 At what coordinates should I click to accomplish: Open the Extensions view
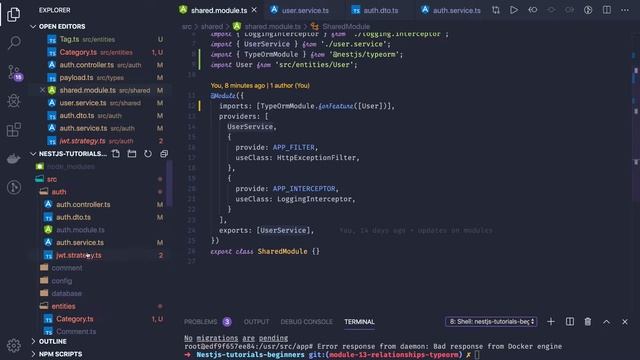(13, 130)
